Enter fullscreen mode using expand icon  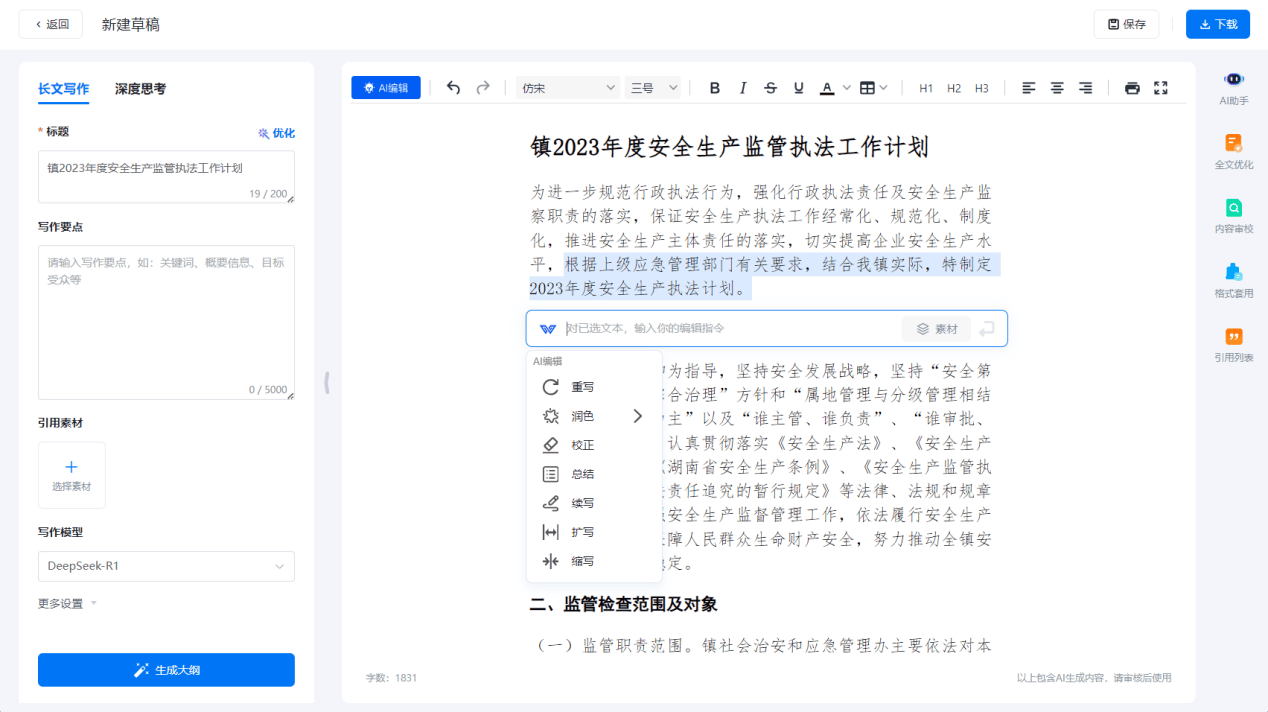(1160, 88)
